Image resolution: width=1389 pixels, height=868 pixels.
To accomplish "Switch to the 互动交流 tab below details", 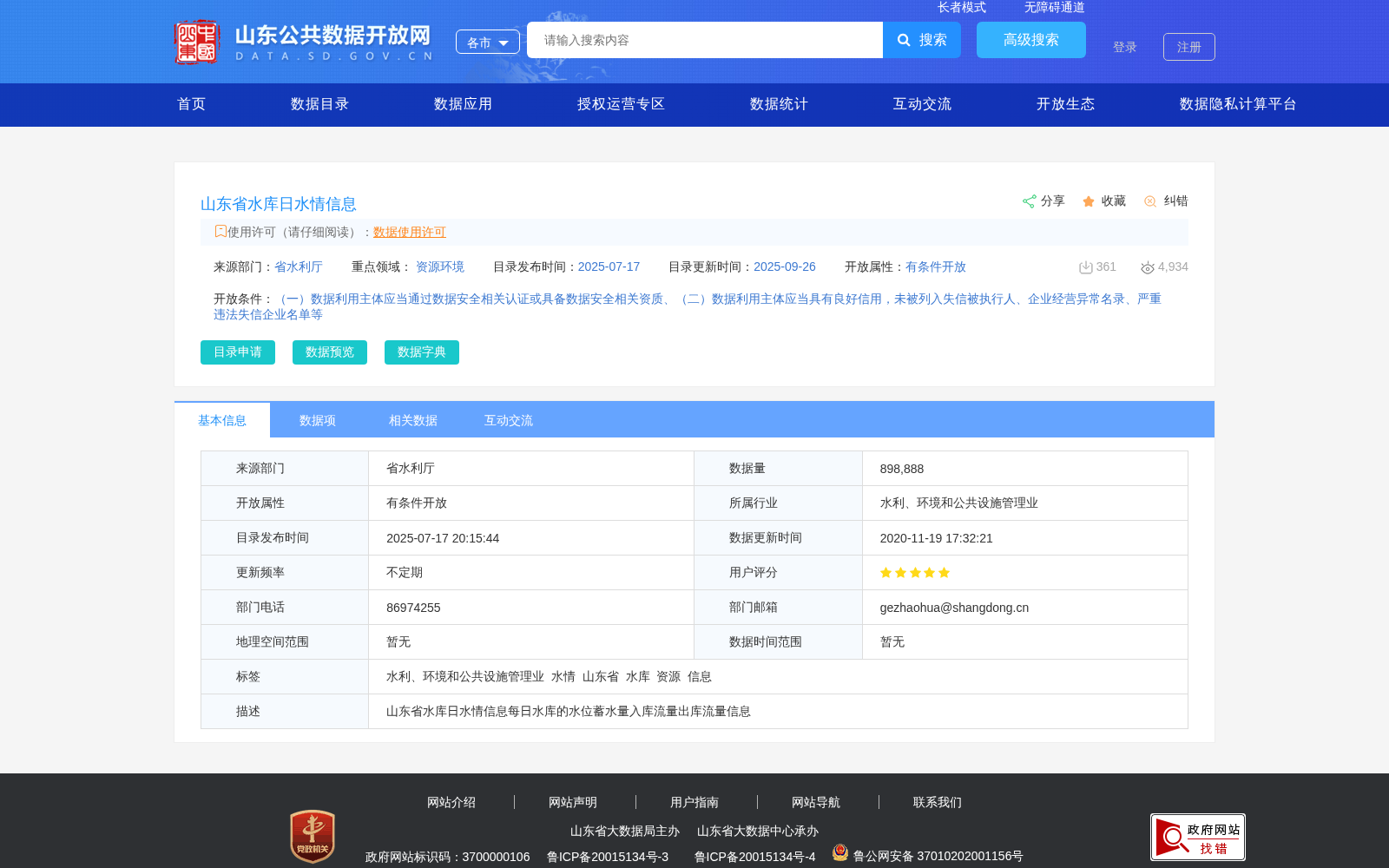I will tap(509, 420).
